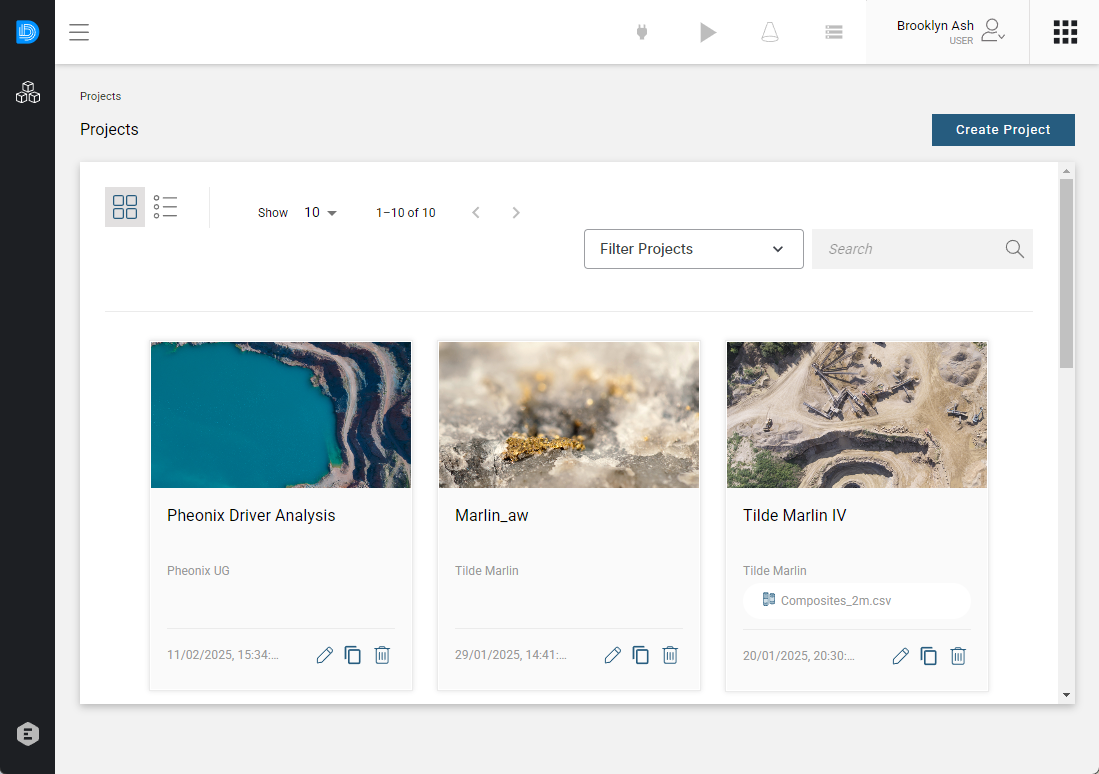Click the play run icon
This screenshot has height=774, width=1099.
tap(708, 32)
